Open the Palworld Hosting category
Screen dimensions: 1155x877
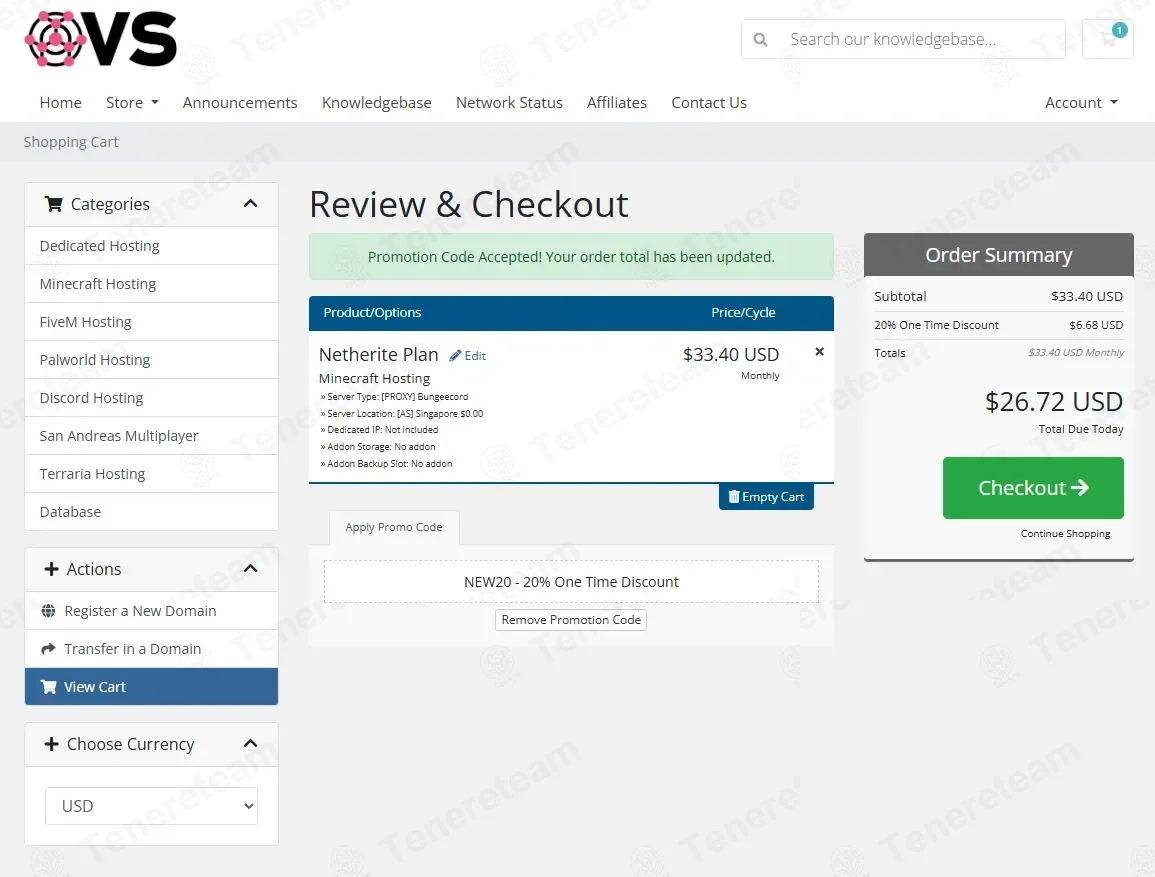pos(152,360)
